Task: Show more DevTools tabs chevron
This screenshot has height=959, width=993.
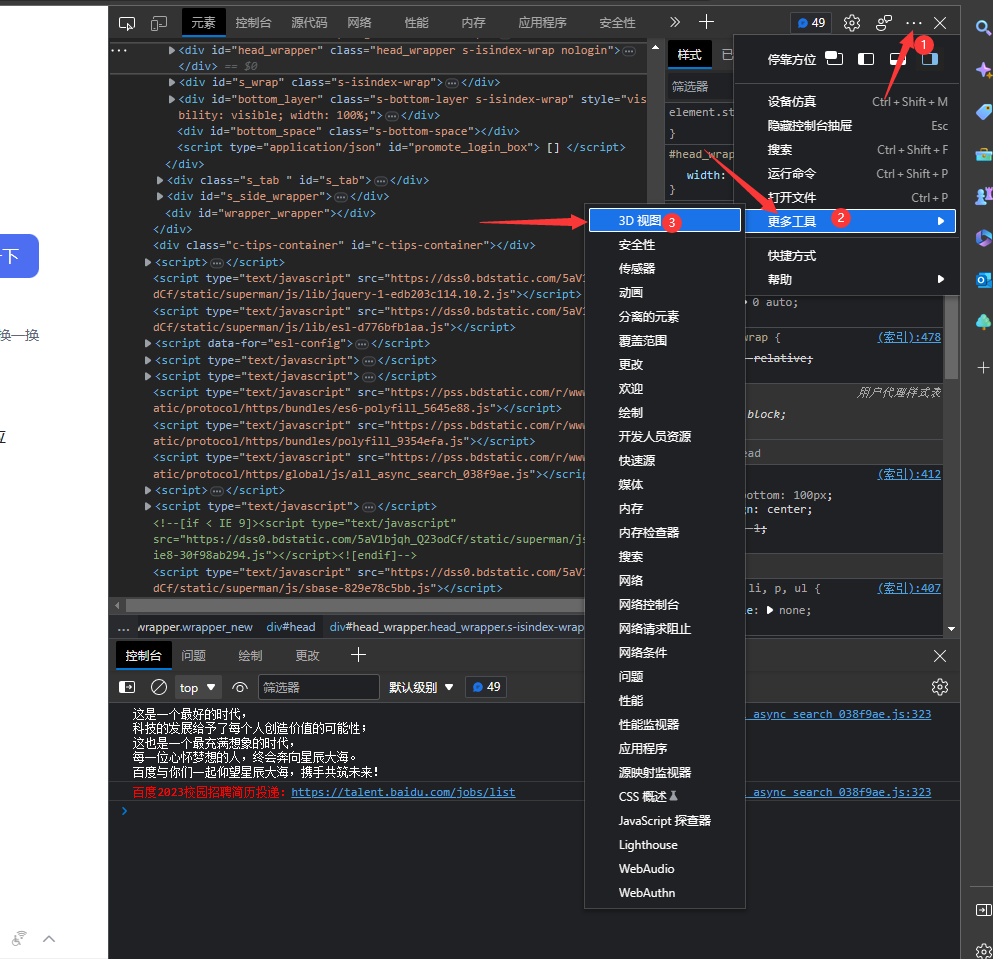Action: point(674,23)
